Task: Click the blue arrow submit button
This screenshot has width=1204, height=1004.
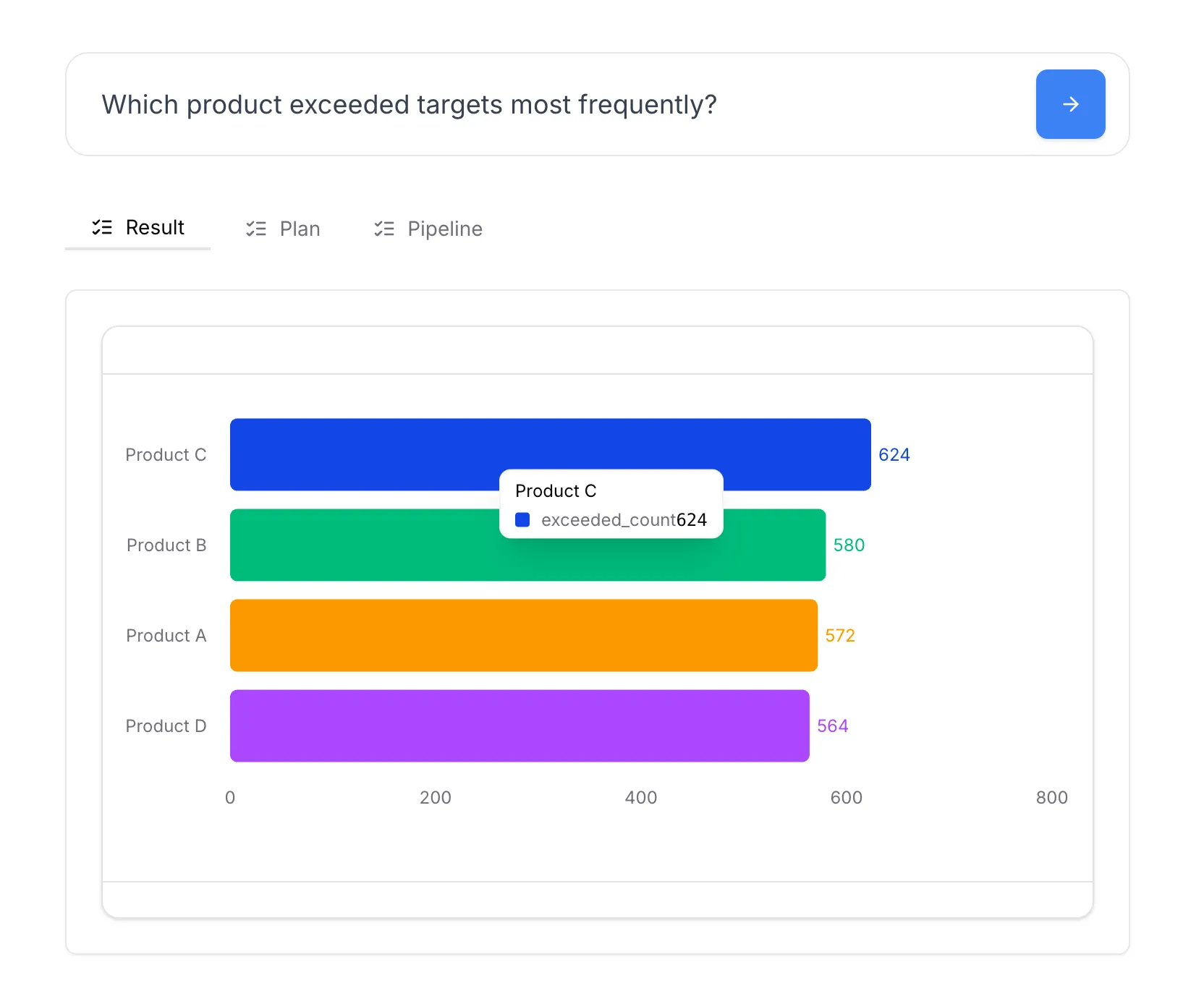Action: click(x=1070, y=104)
